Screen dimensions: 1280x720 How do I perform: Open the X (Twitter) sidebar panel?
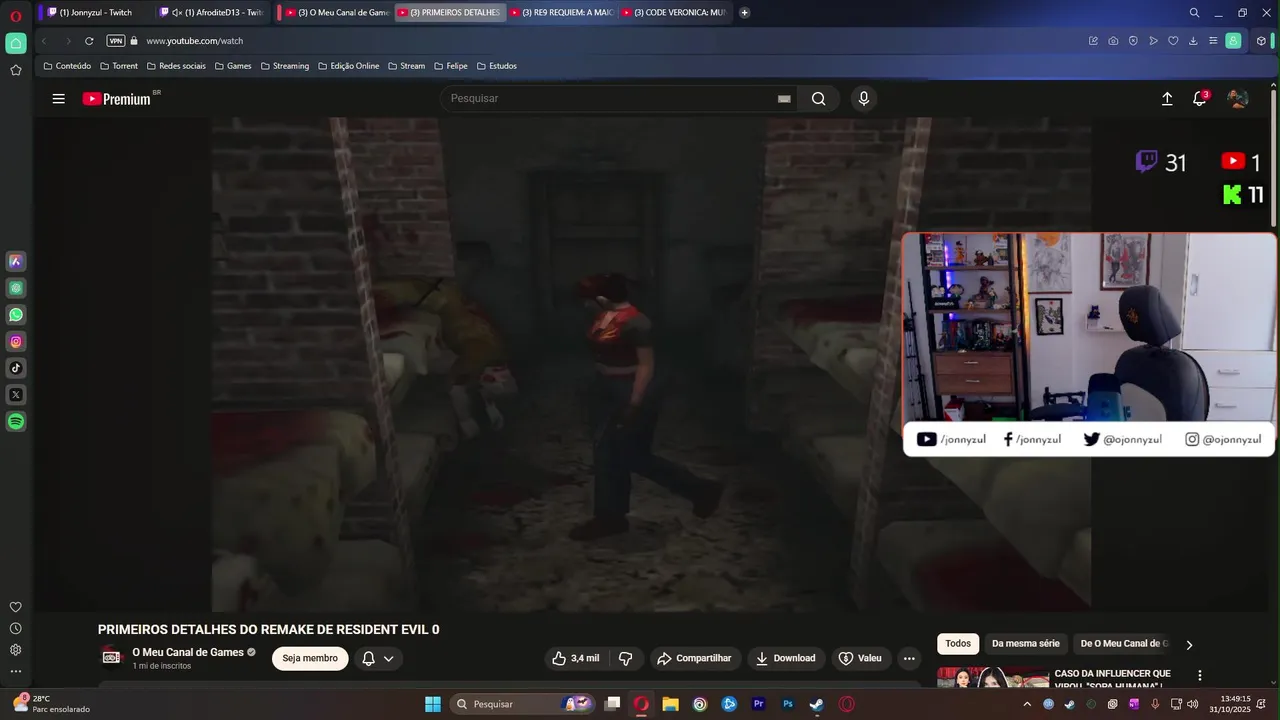tap(16, 395)
